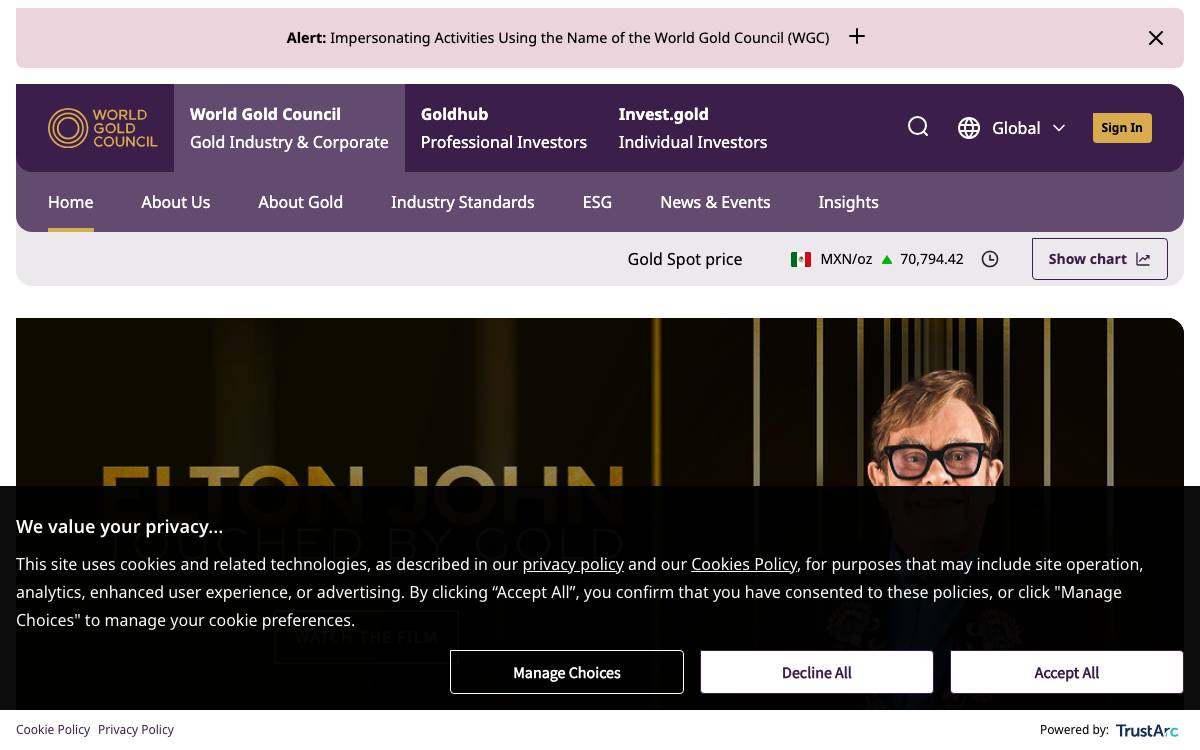The height and width of the screenshot is (750, 1200).
Task: Click the World Gold Council logo
Action: click(x=102, y=128)
